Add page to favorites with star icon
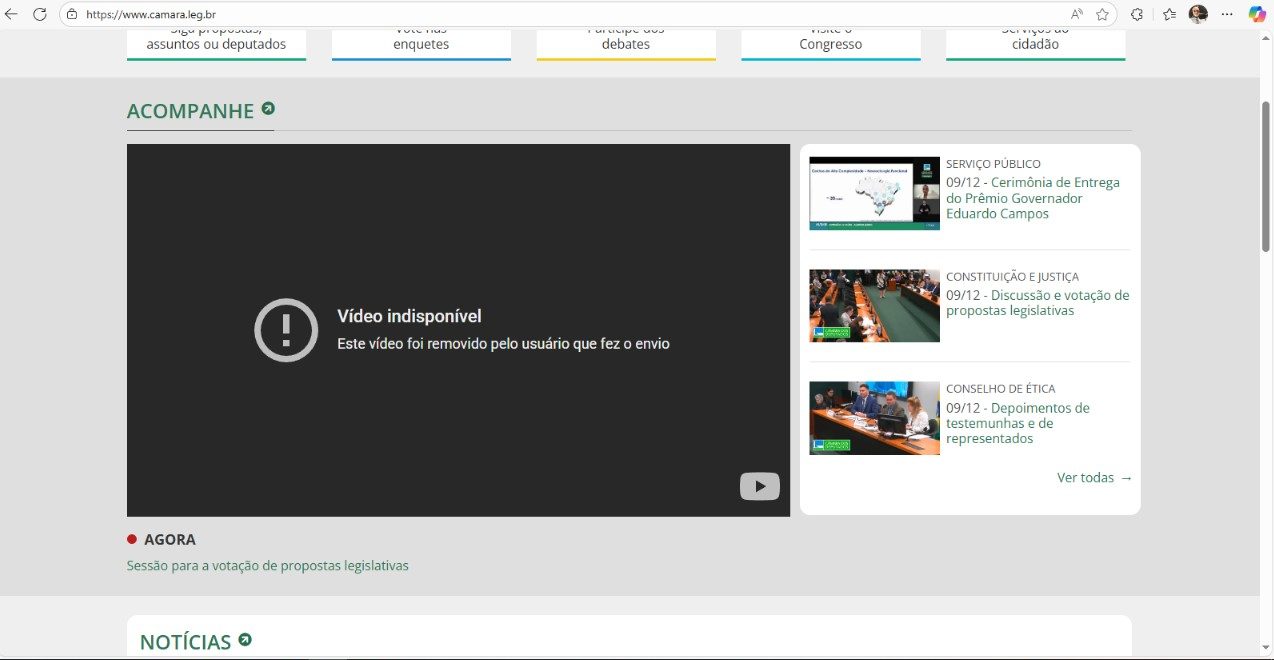This screenshot has width=1274, height=660. pyautogui.click(x=1102, y=14)
